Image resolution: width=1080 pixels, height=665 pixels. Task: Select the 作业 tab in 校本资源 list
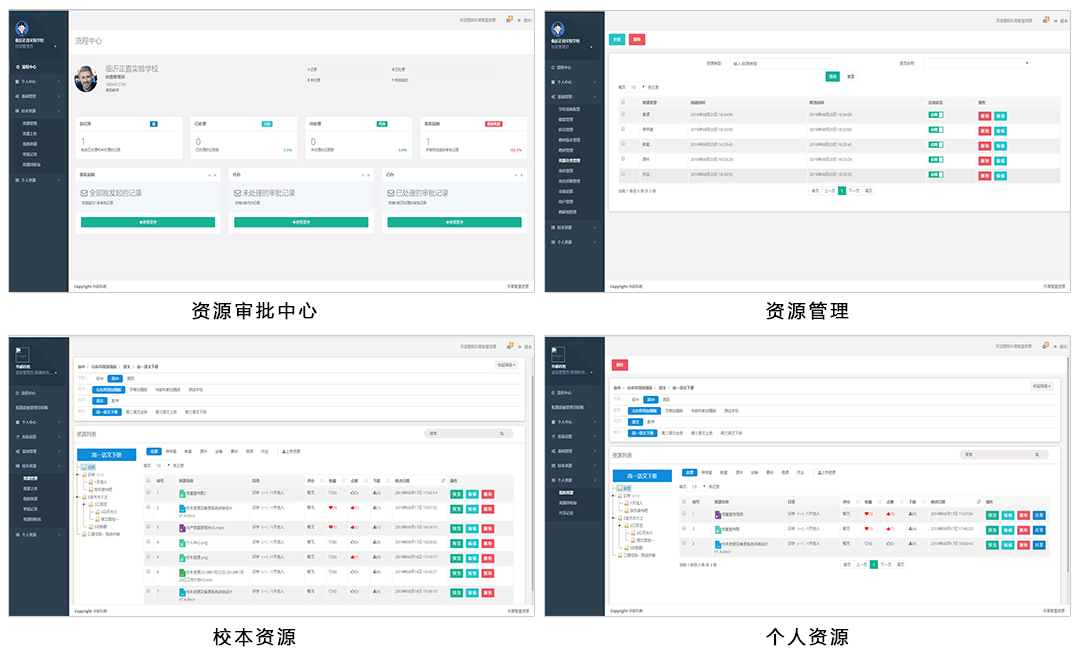pyautogui.click(x=264, y=451)
